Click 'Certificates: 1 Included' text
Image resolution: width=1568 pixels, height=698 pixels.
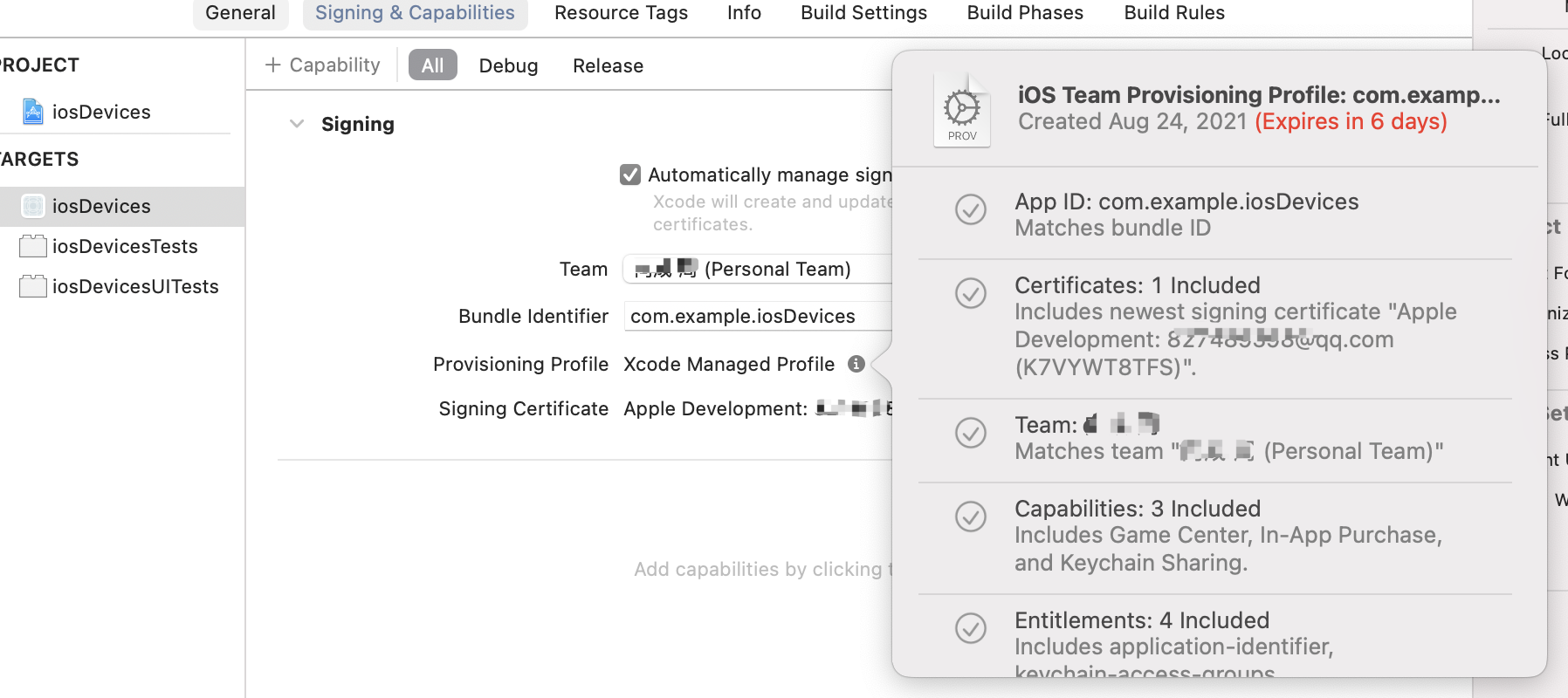1138,285
